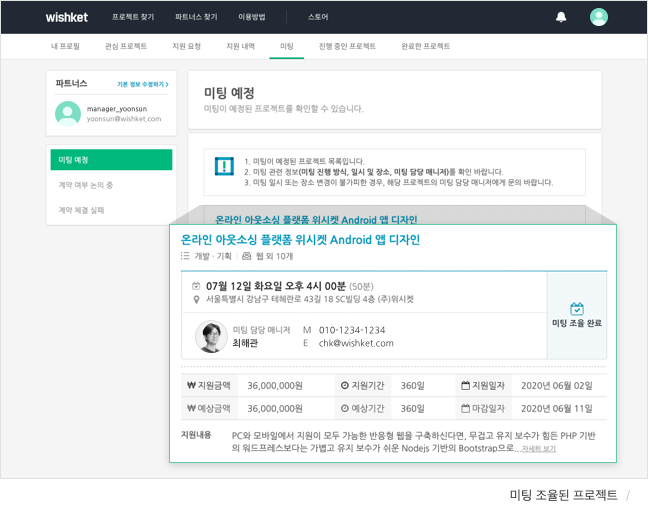Open 스토어 in top navigation
This screenshot has width=648, height=513.
coord(318,17)
